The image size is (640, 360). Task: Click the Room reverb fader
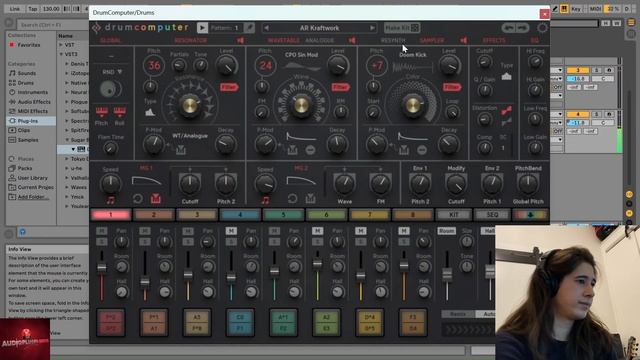pos(447,274)
